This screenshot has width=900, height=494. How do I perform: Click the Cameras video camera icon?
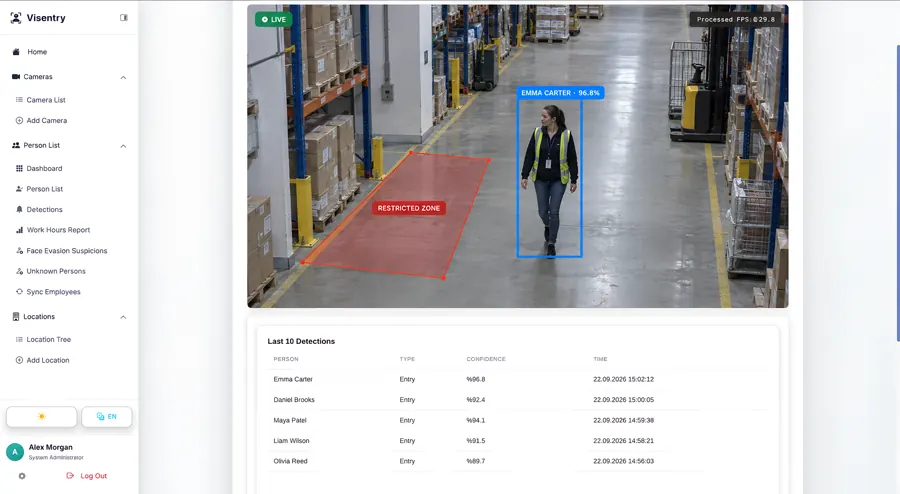tap(16, 76)
